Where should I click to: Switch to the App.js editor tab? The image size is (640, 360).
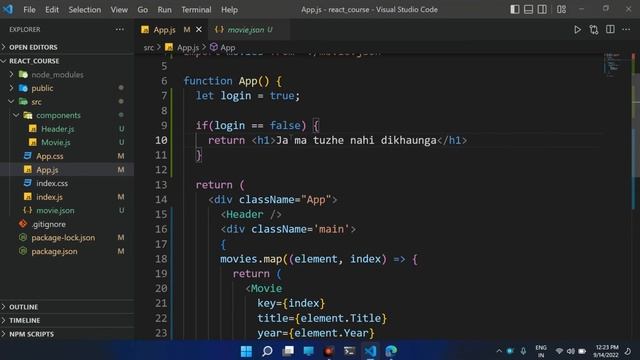coord(165,30)
